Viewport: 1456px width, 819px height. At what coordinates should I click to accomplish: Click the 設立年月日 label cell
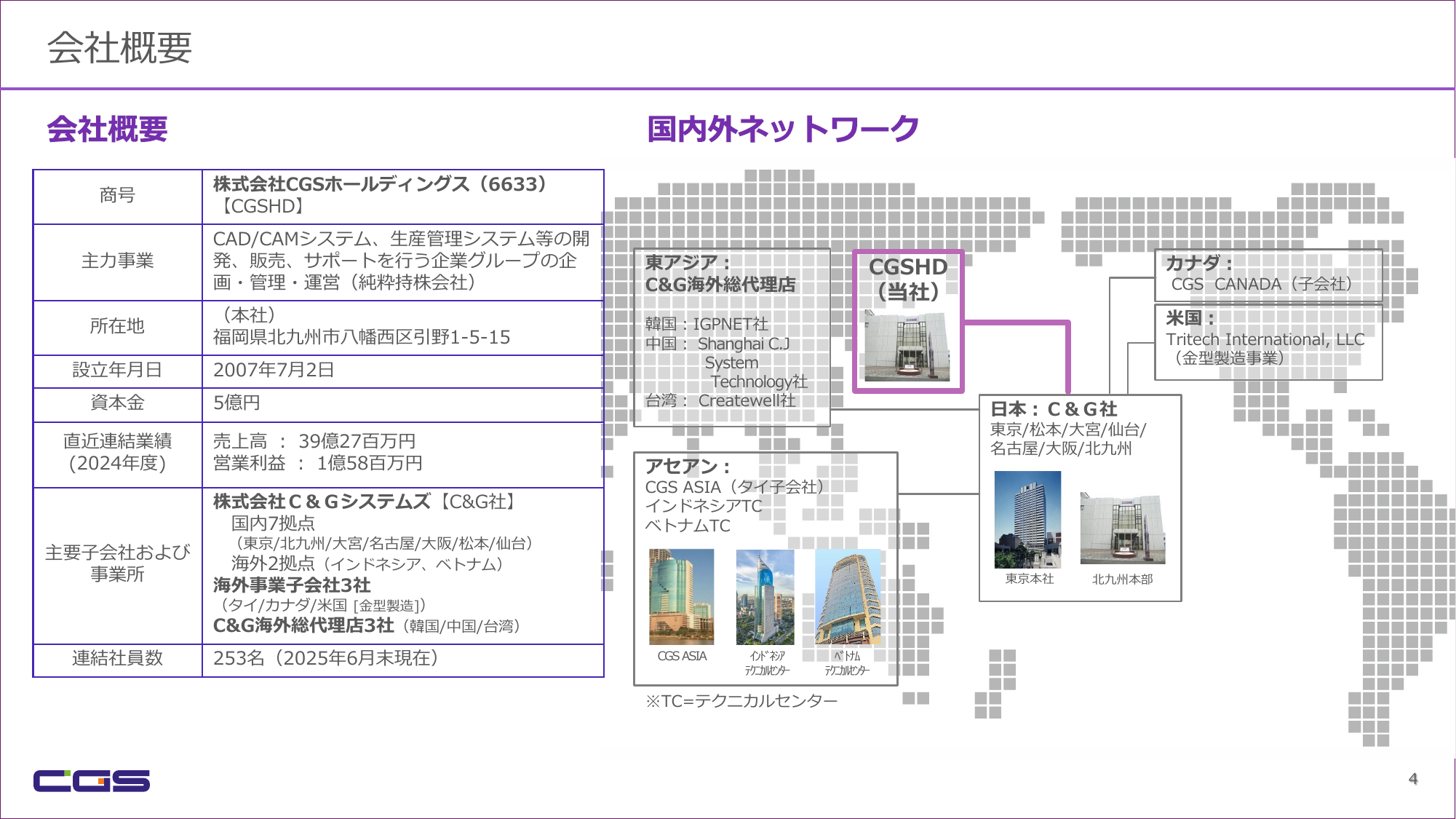pos(117,370)
